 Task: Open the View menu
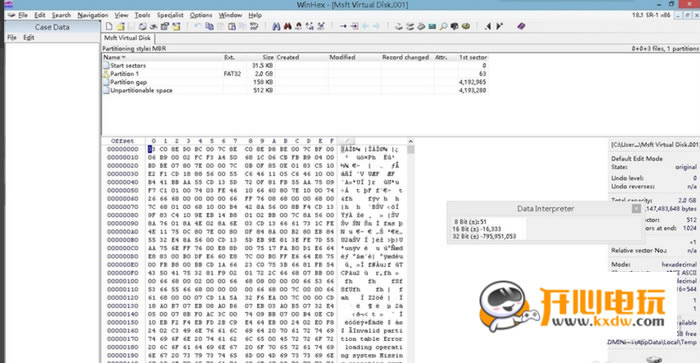(x=121, y=15)
